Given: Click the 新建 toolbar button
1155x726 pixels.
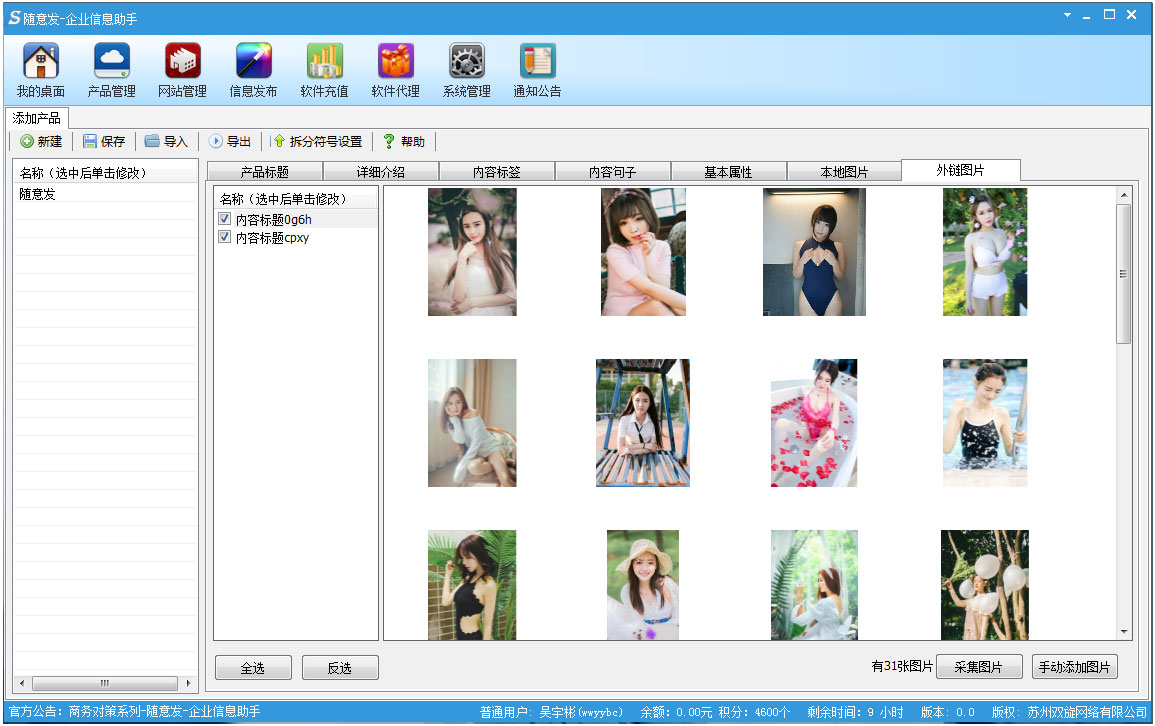Looking at the screenshot, I should click(x=41, y=142).
